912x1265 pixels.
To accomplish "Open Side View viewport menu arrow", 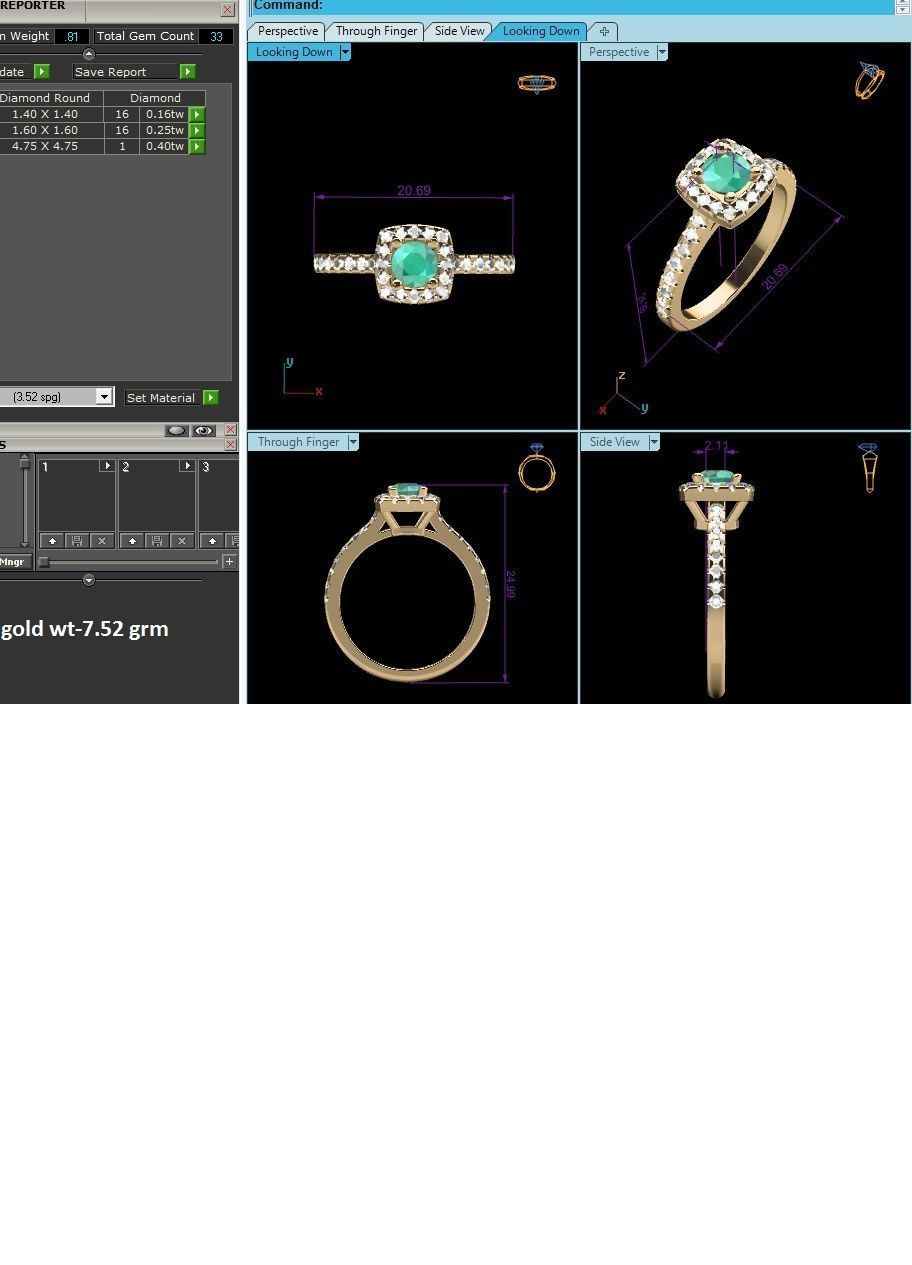I will click(x=654, y=442).
